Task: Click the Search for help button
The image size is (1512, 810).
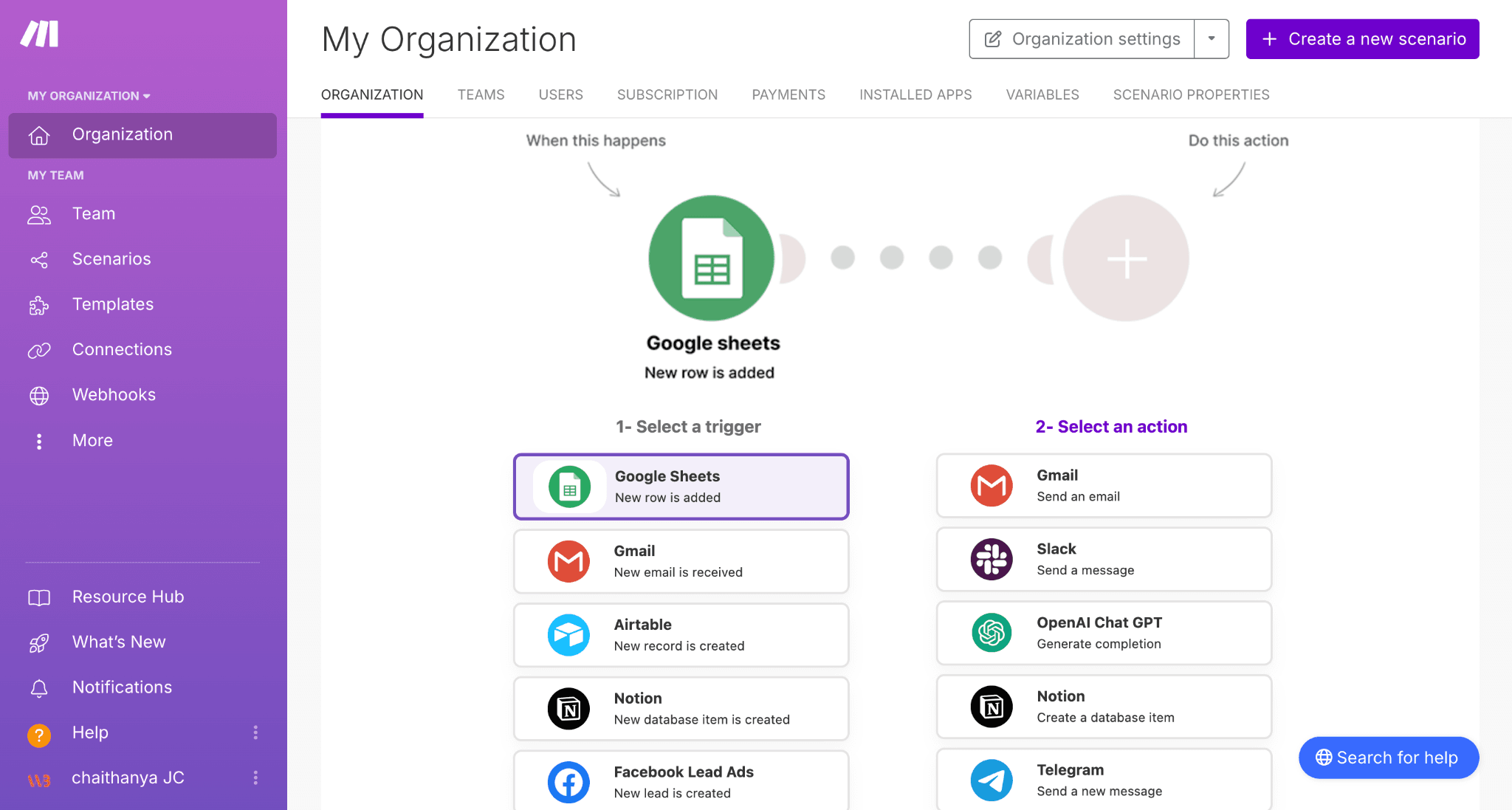Action: tap(1388, 757)
